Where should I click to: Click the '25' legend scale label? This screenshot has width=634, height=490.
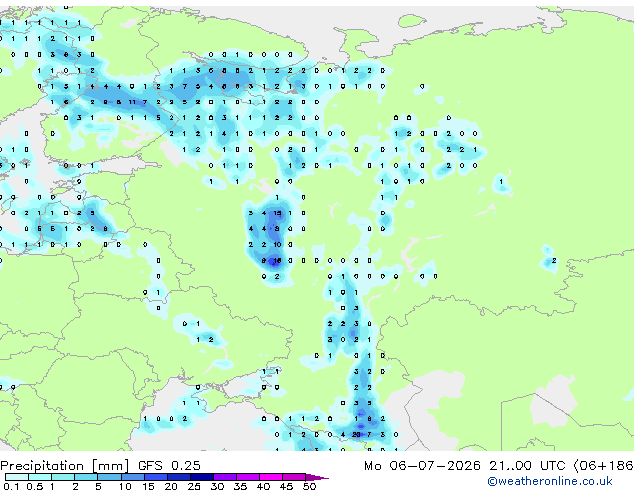click(x=194, y=486)
